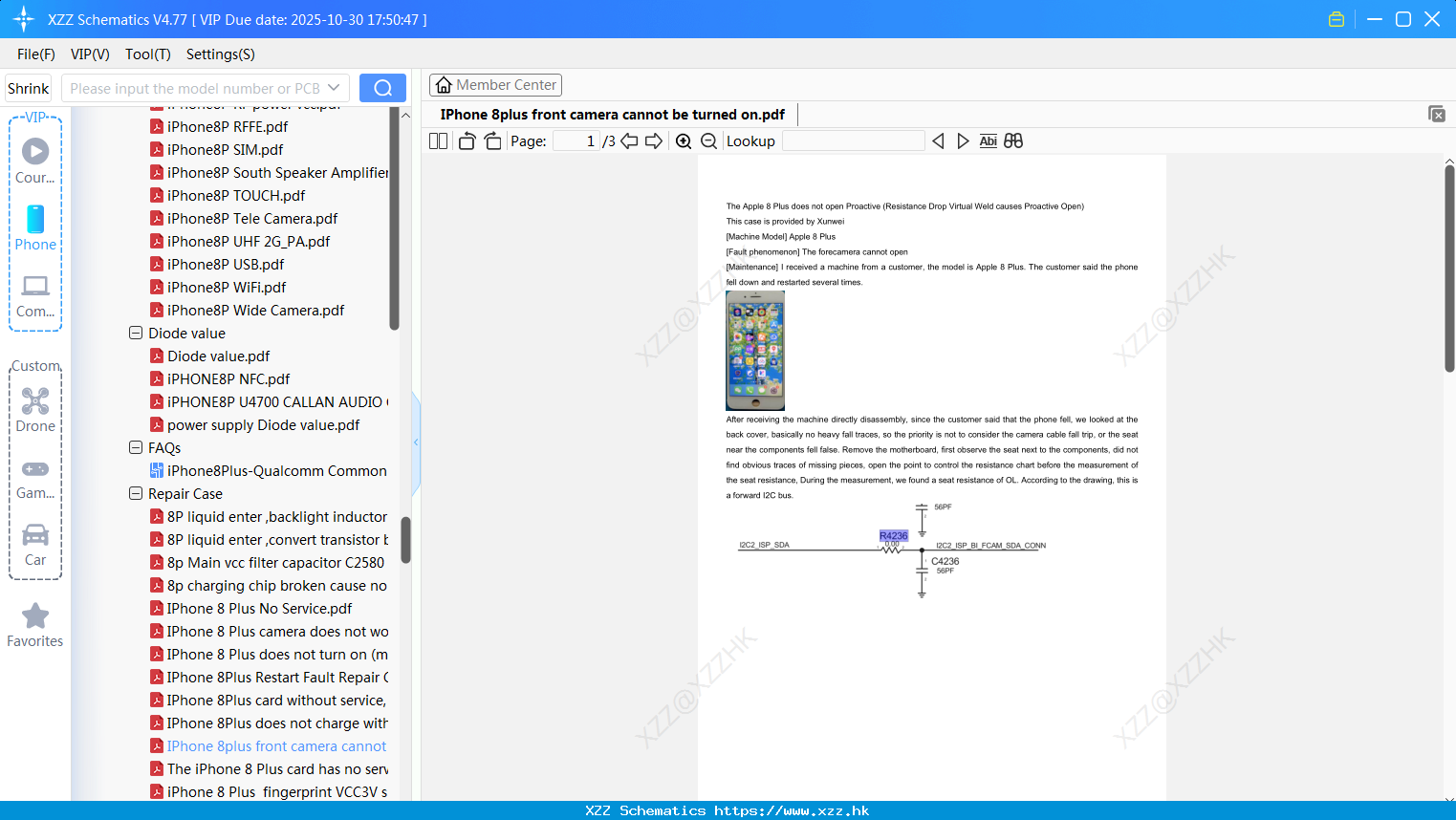The width and height of the screenshot is (1456, 820).
Task: Go to previous page with left arrow
Action: click(629, 141)
